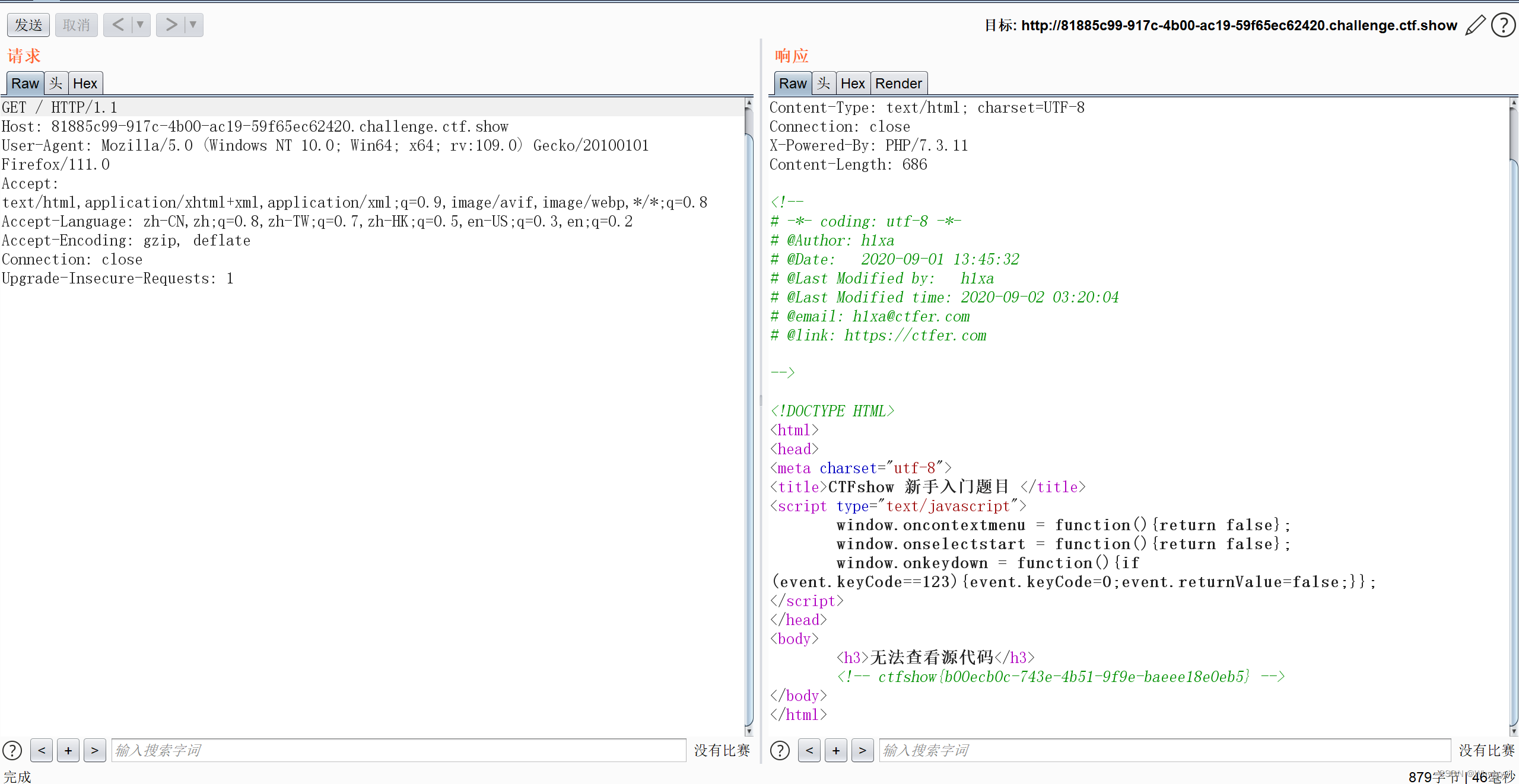
Task: Select the response Raw tab
Action: (793, 84)
